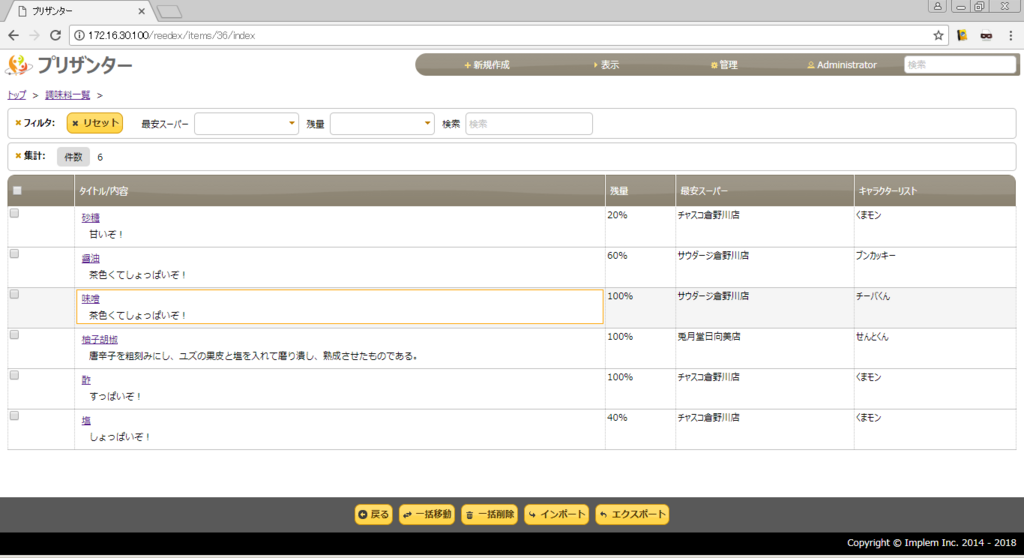Click the エクスポート button
The width and height of the screenshot is (1024, 558).
click(x=632, y=514)
